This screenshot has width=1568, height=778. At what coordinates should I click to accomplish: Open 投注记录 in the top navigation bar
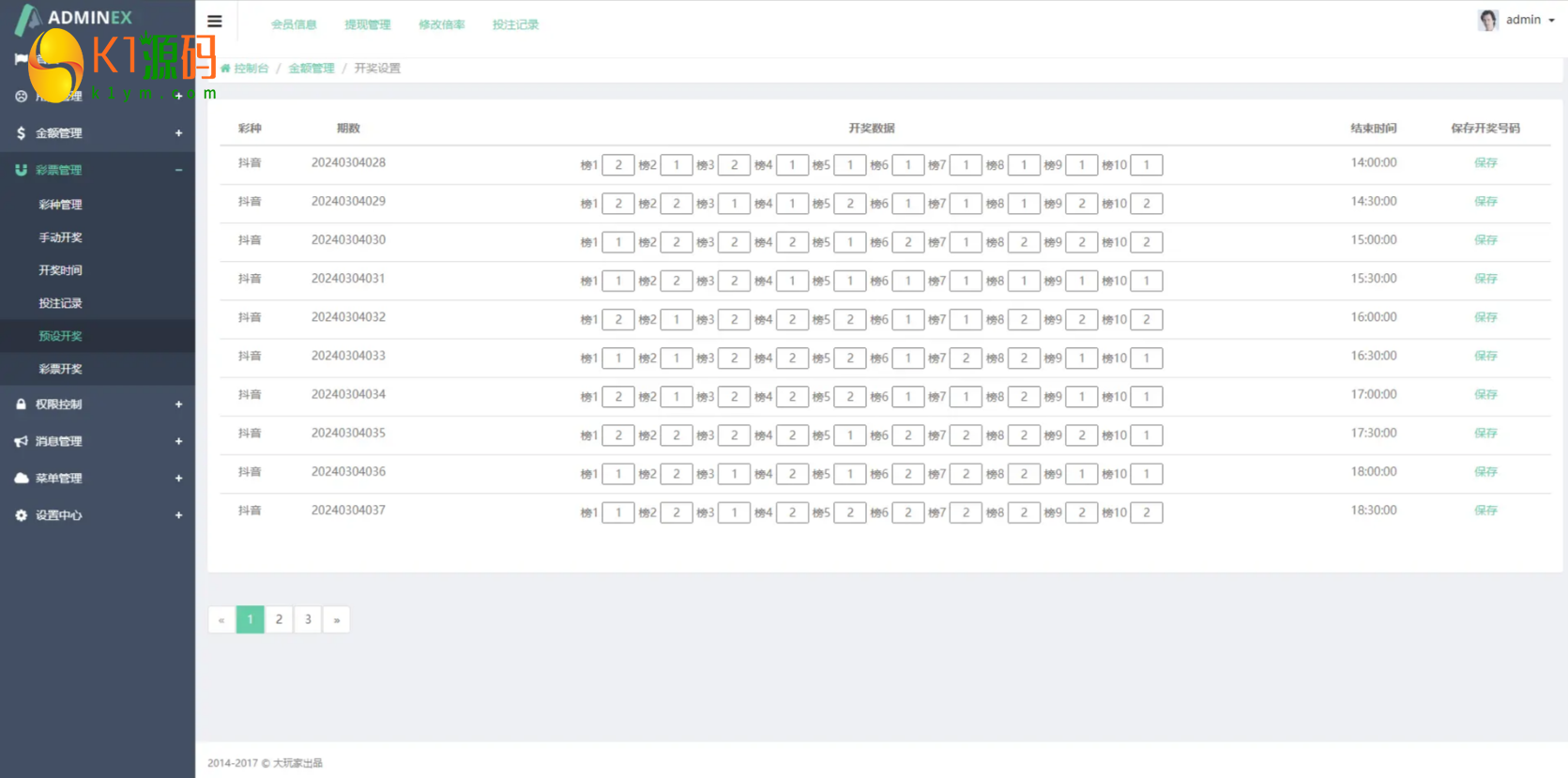click(x=515, y=24)
